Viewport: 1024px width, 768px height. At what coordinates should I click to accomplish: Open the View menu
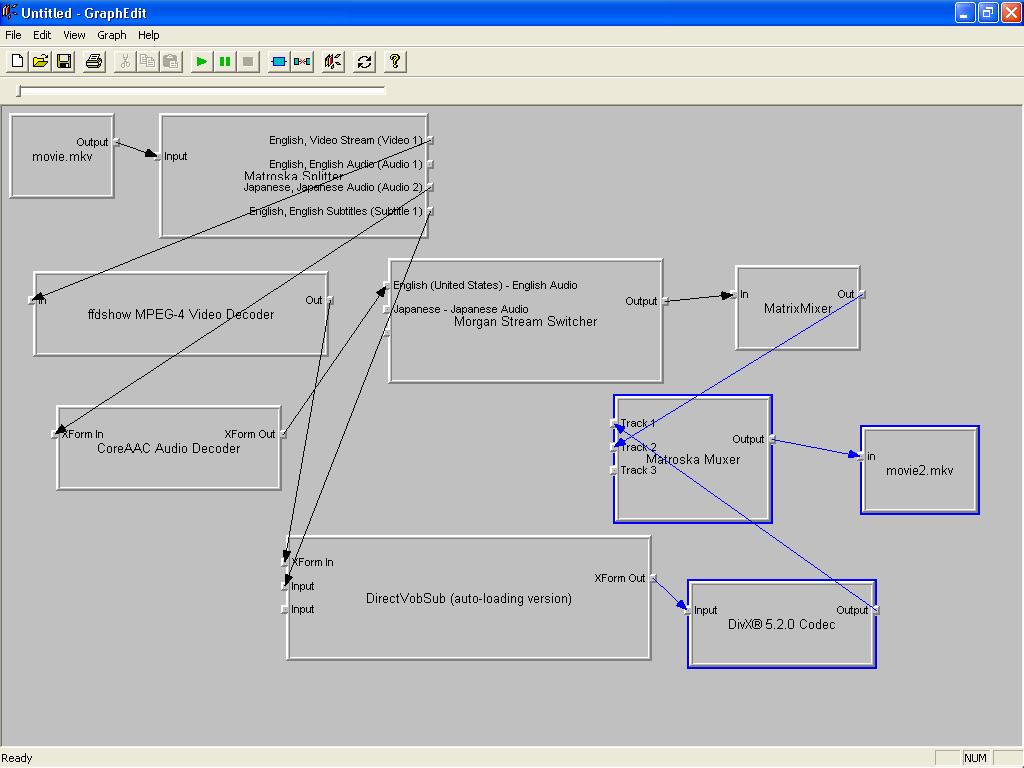pyautogui.click(x=74, y=35)
